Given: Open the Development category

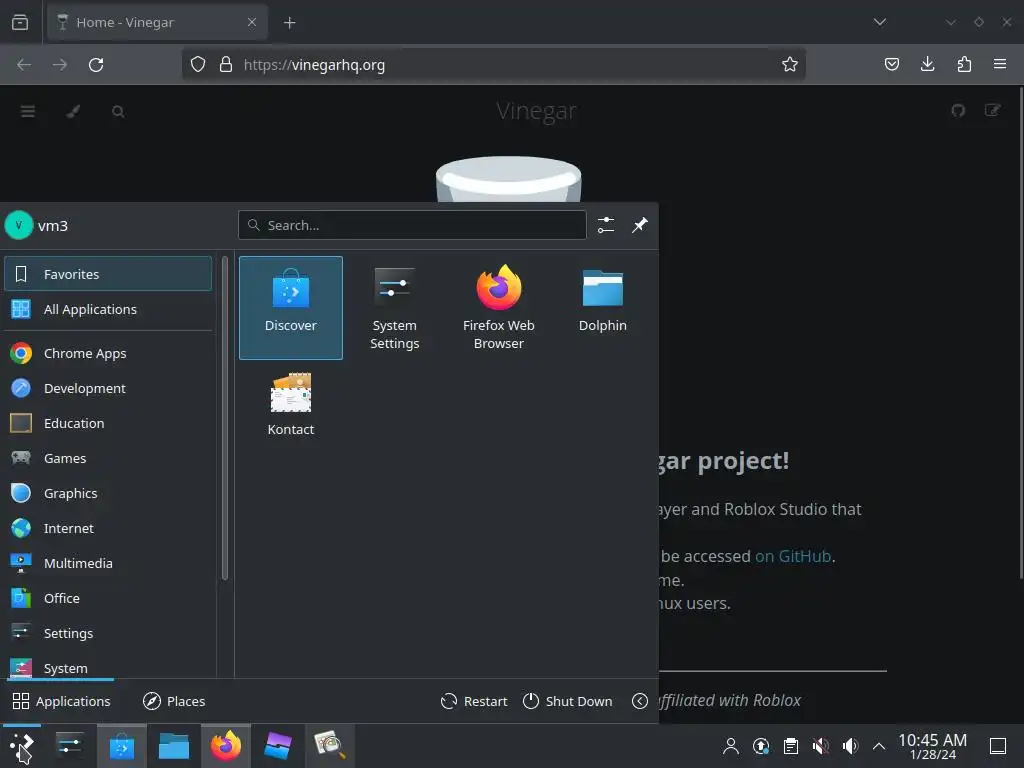Looking at the screenshot, I should click(108, 388).
